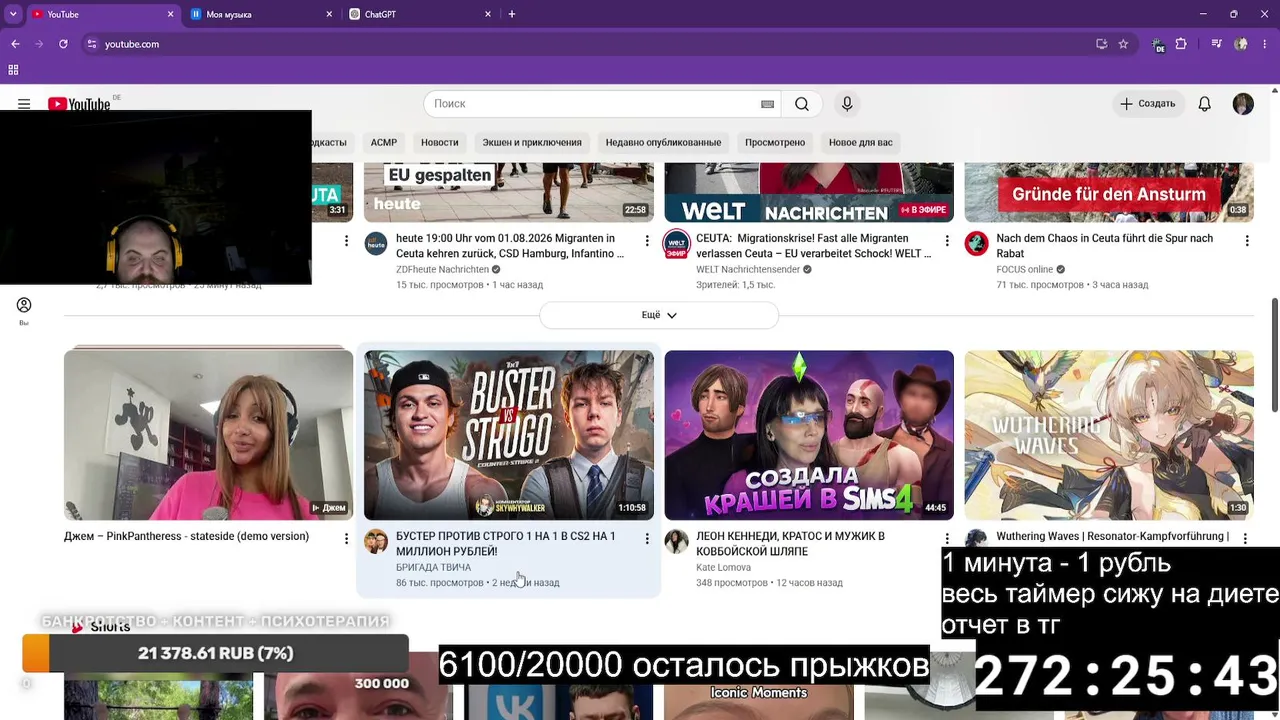Play the 'Создала крашей в Sims 4' thumbnail
1280x720 pixels.
[809, 435]
